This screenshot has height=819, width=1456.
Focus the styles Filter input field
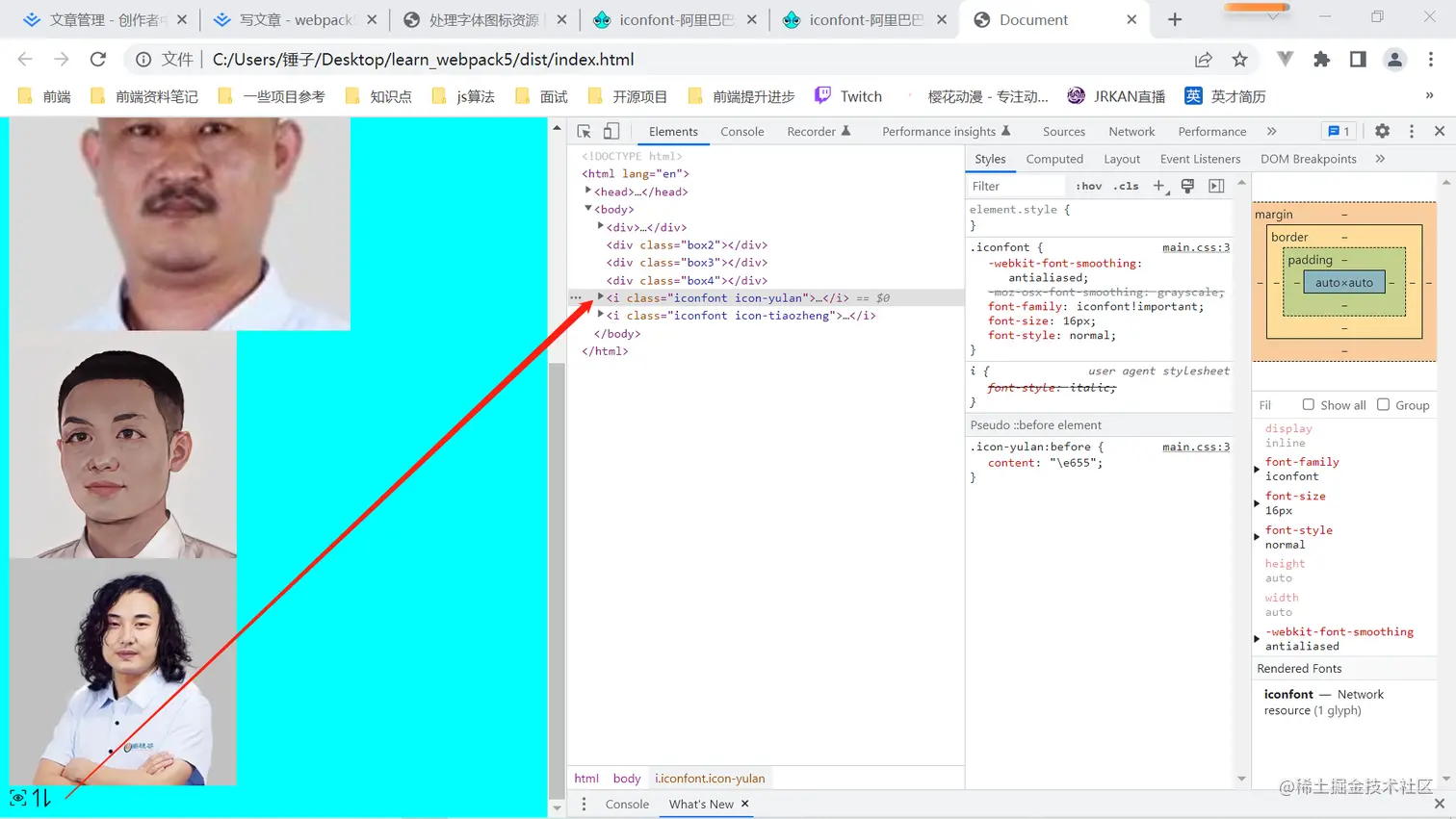click(x=1016, y=186)
